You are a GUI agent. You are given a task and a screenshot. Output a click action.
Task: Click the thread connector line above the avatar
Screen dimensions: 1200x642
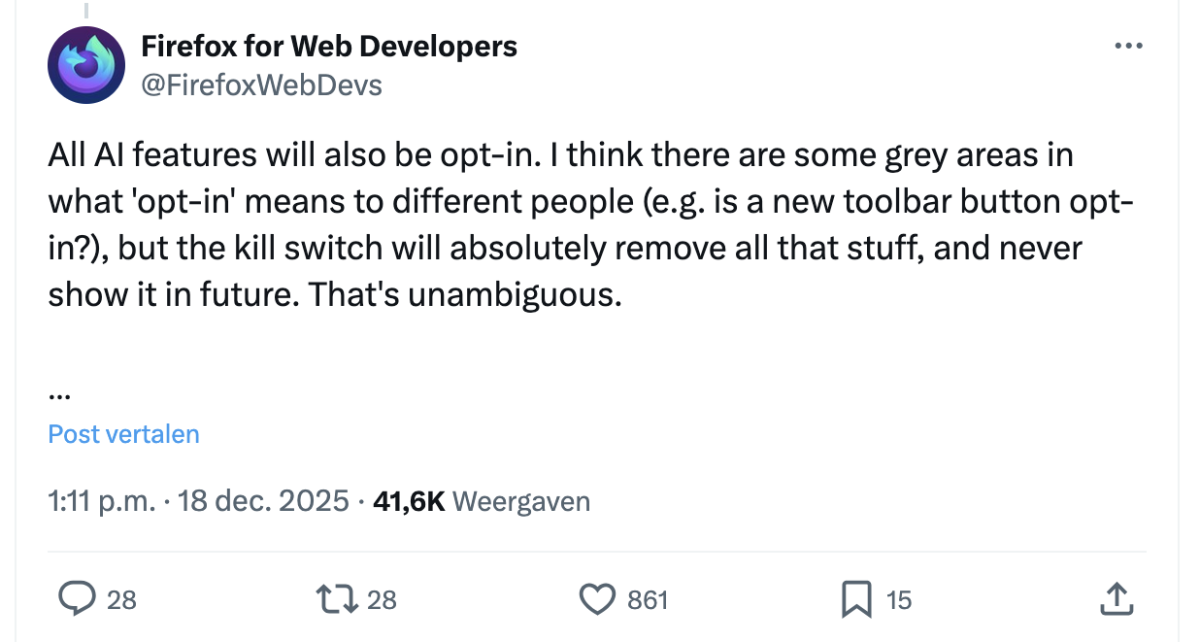pyautogui.click(x=86, y=10)
